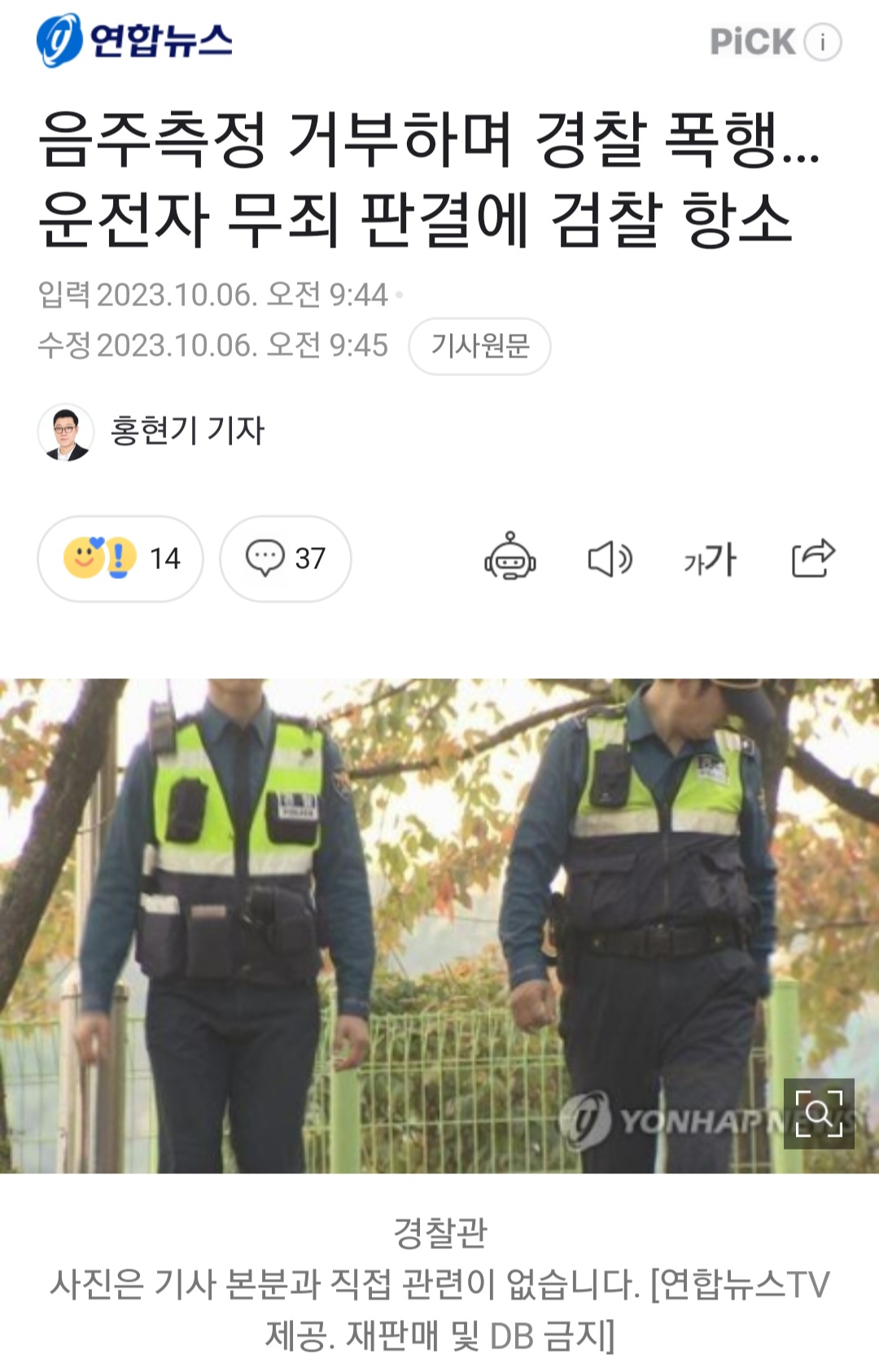Play article audio with speaker icon
Image resolution: width=879 pixels, height=1372 pixels.
point(610,559)
